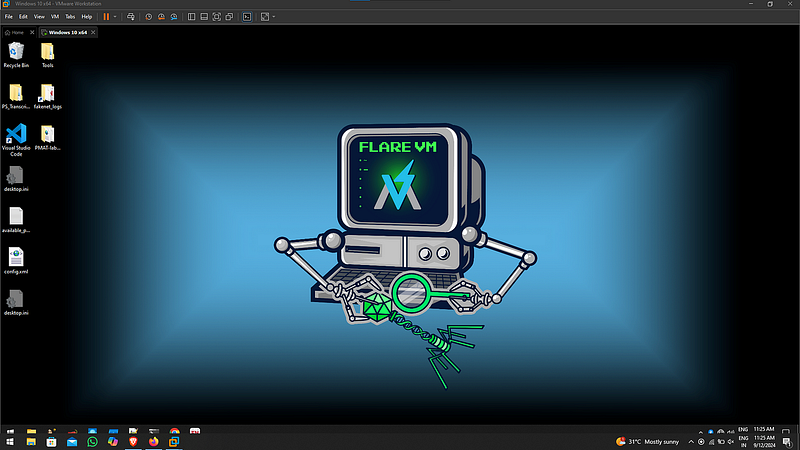Viewport: 800px width, 450px height.
Task: Open Brave browser from host taskbar
Action: tap(133, 442)
